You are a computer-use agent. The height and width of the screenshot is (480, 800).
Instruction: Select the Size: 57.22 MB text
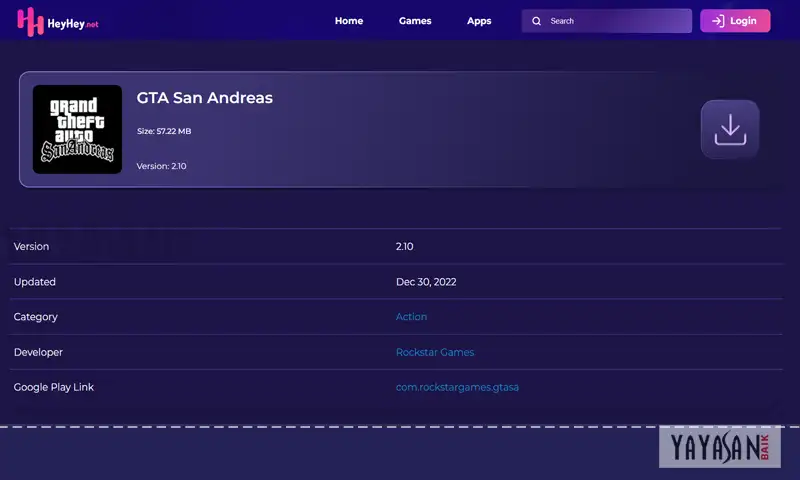164,131
